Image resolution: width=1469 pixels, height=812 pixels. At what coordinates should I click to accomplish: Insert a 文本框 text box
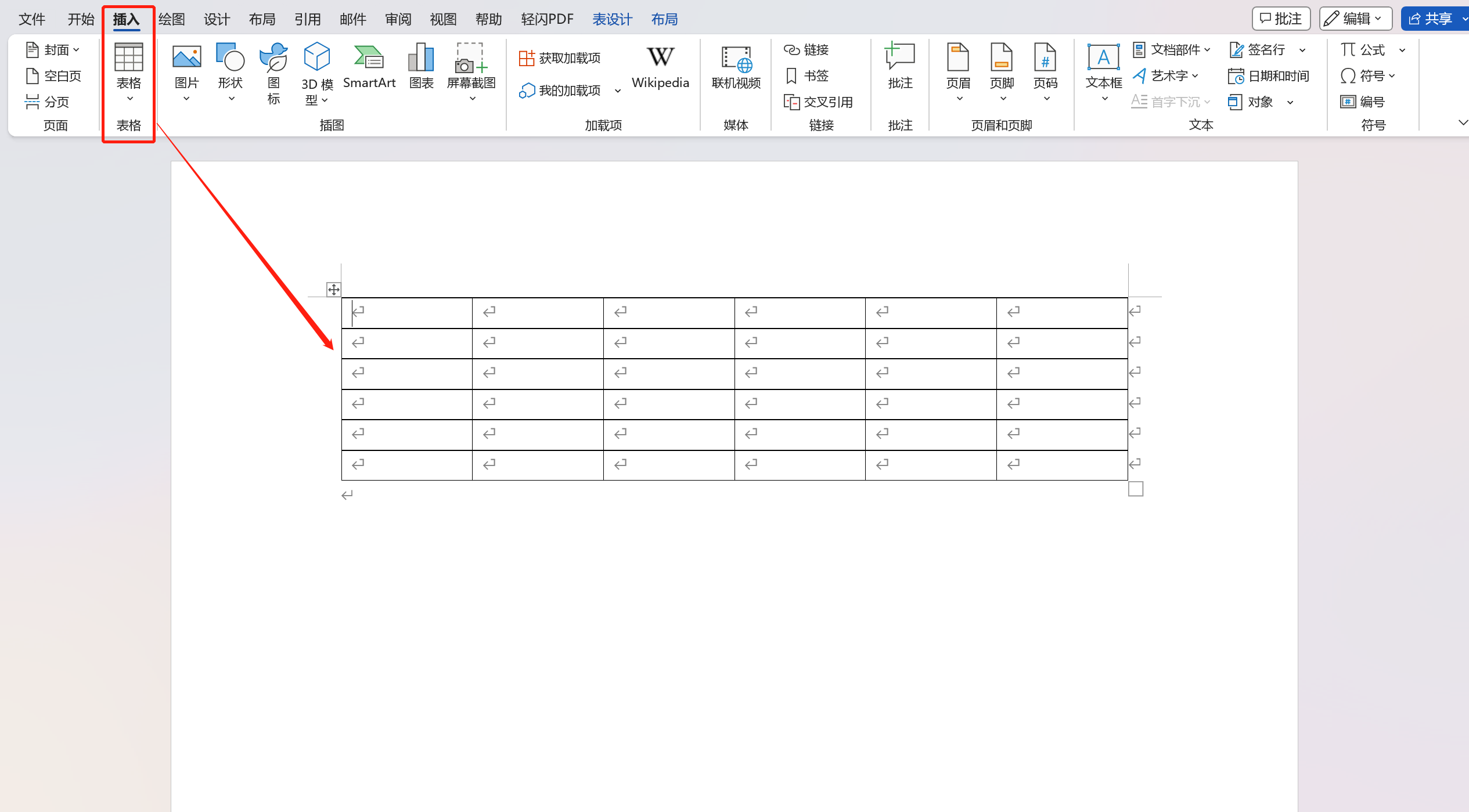[1104, 73]
